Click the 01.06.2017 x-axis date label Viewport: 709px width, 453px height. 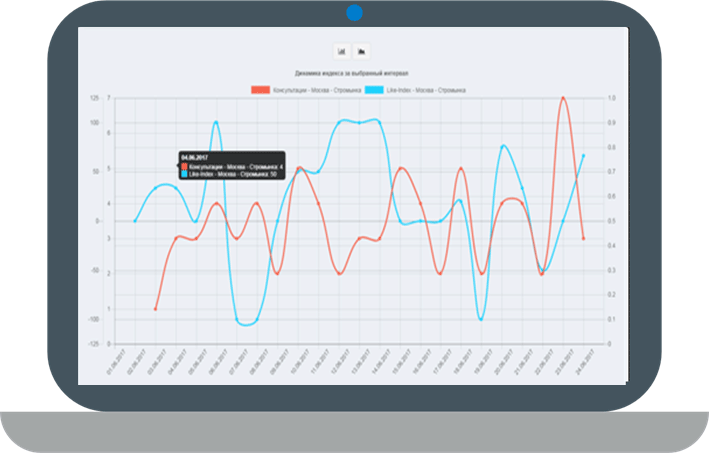click(118, 360)
